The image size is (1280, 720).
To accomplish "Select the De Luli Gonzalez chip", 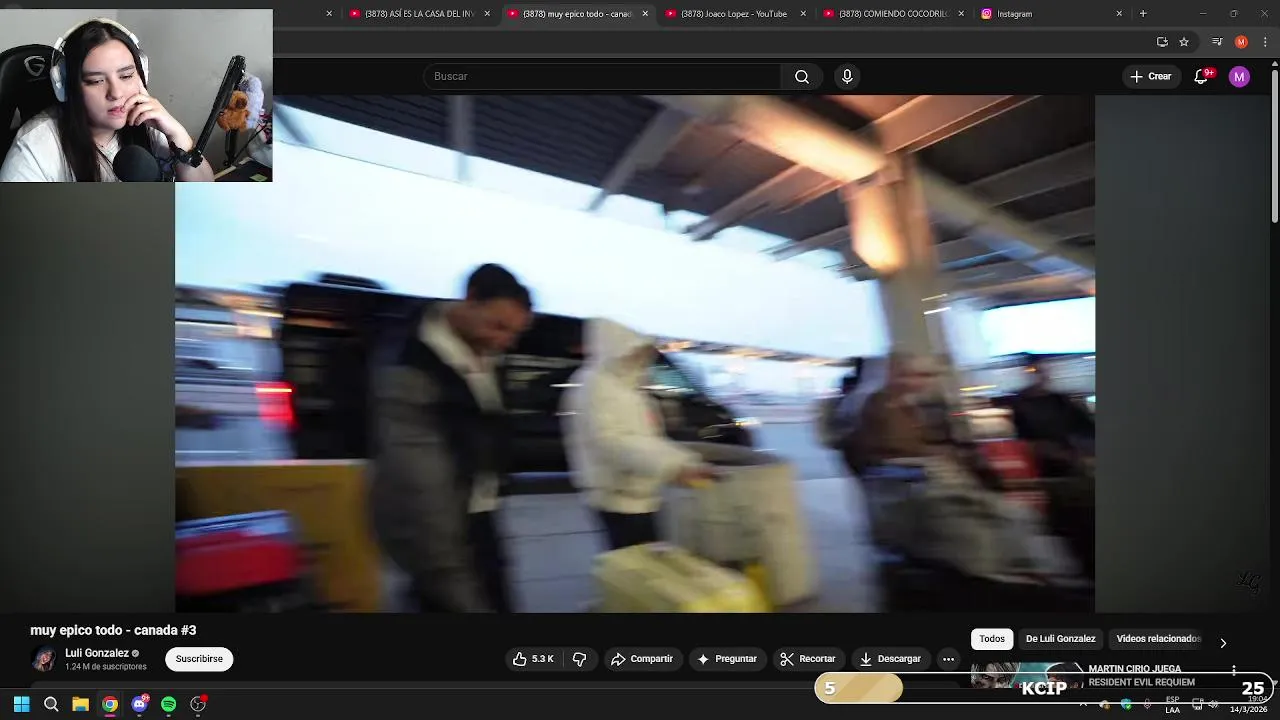I will pos(1060,639).
